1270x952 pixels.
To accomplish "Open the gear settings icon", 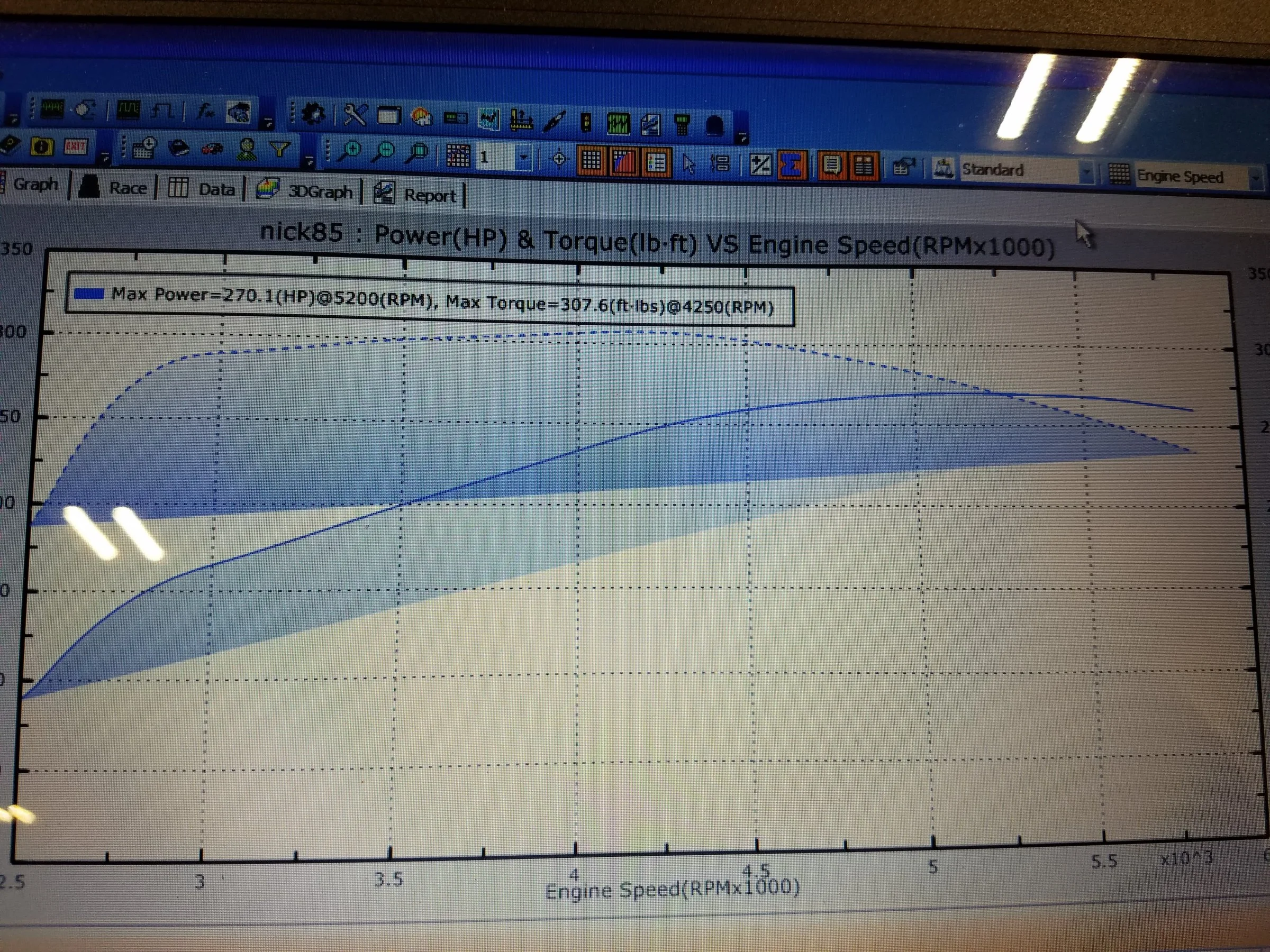I will 313,114.
